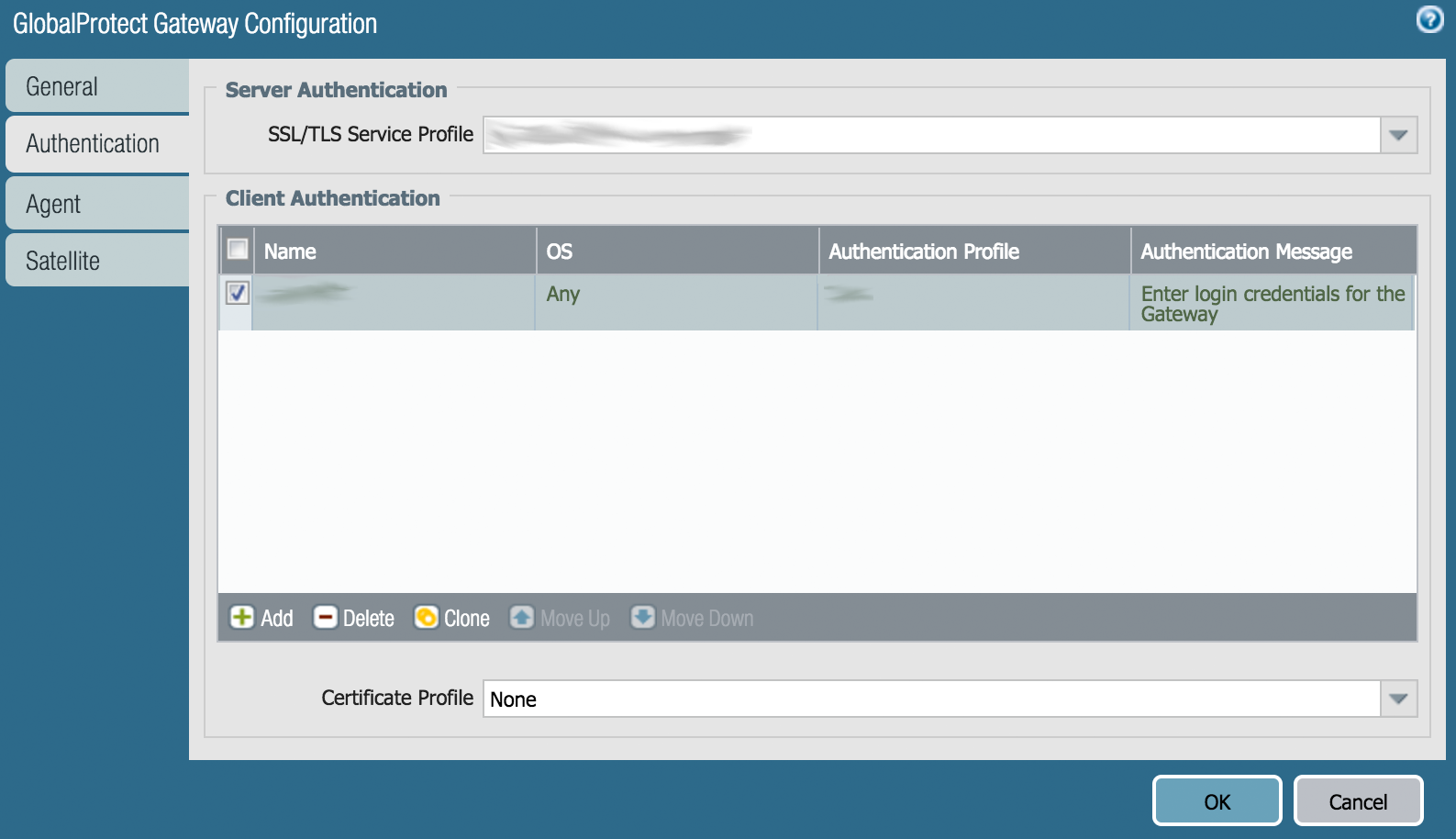Select the 'Any' OS cell
Screen dimensions: 1456x839
[676, 302]
